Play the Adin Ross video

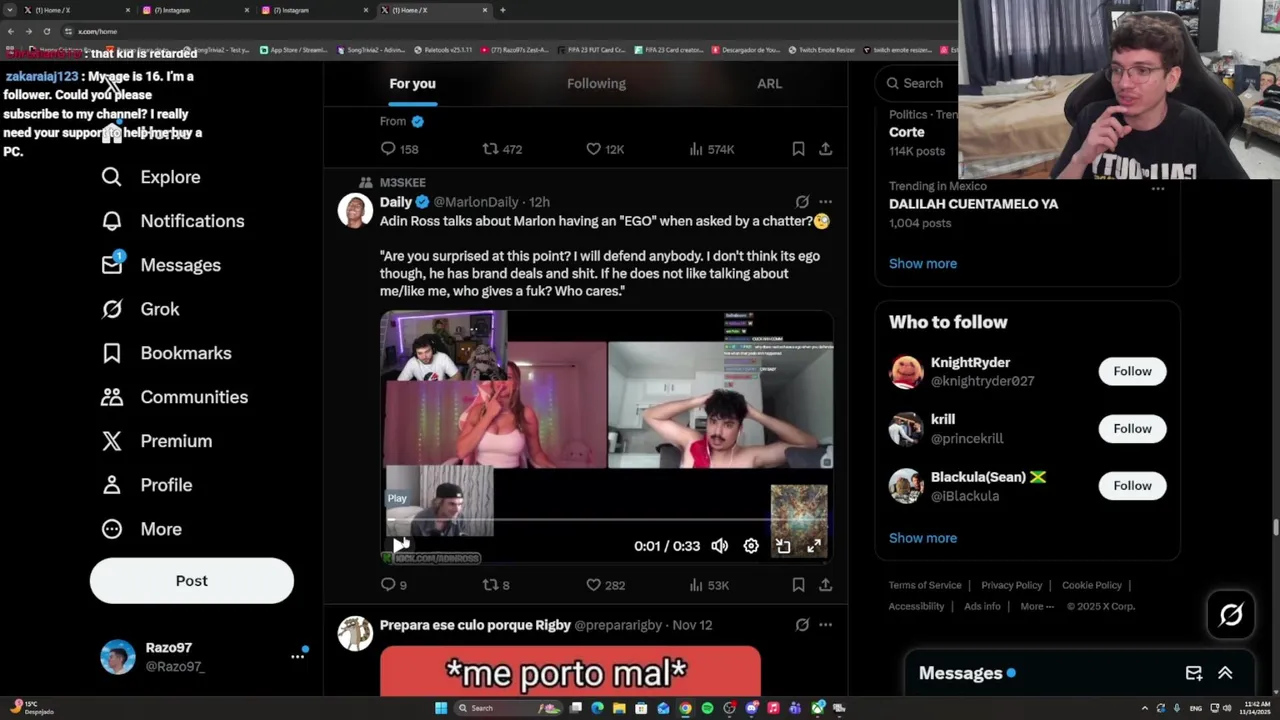[400, 545]
